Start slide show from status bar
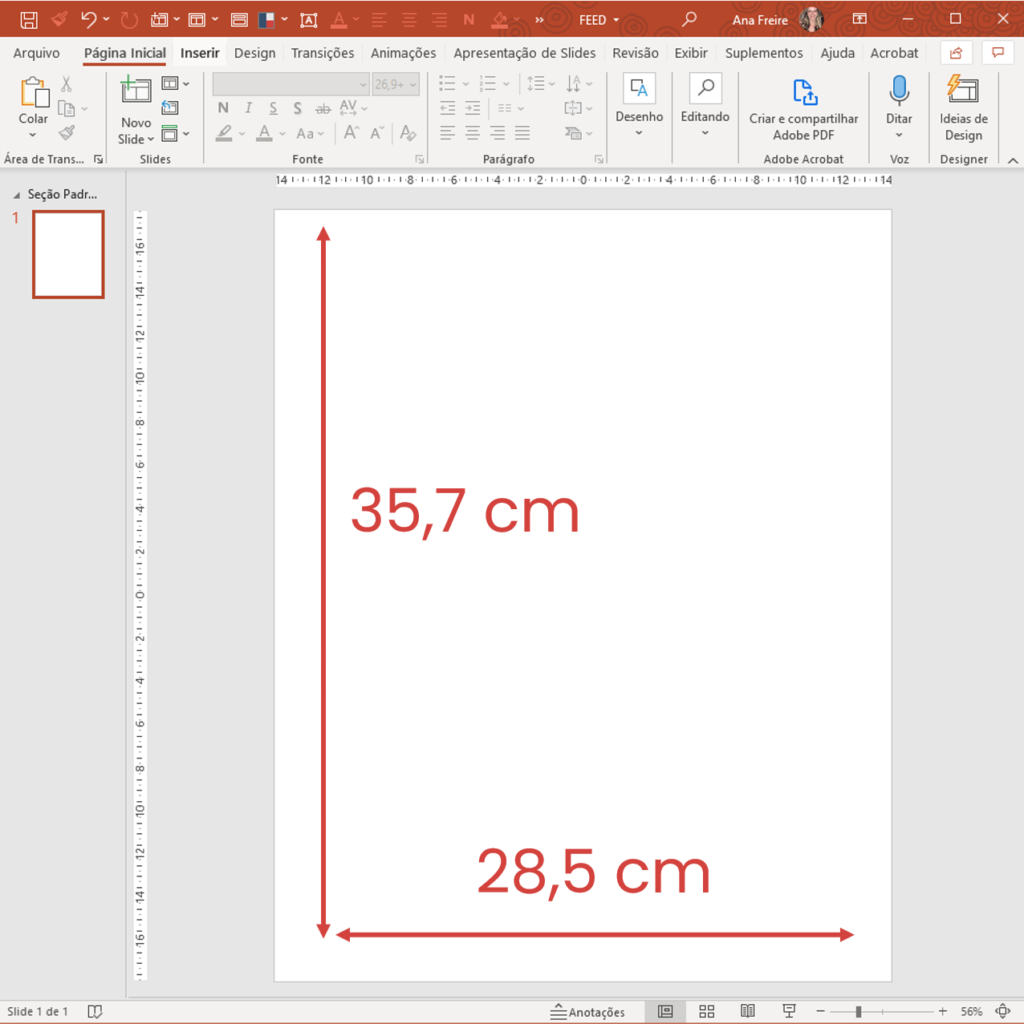 (x=789, y=1011)
